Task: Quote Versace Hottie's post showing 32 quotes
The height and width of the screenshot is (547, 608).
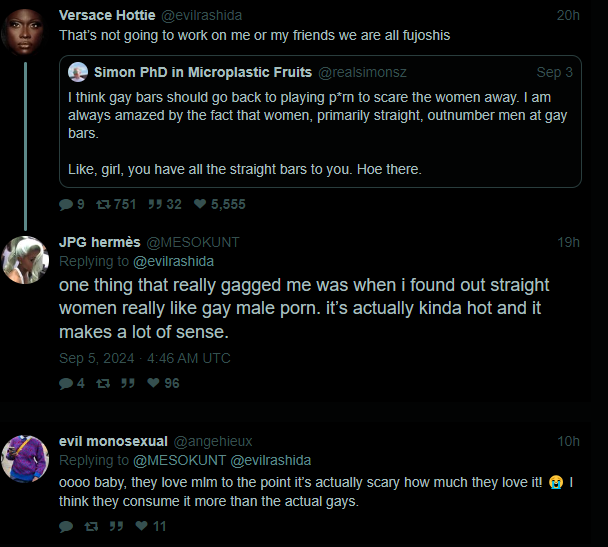Action: click(155, 204)
